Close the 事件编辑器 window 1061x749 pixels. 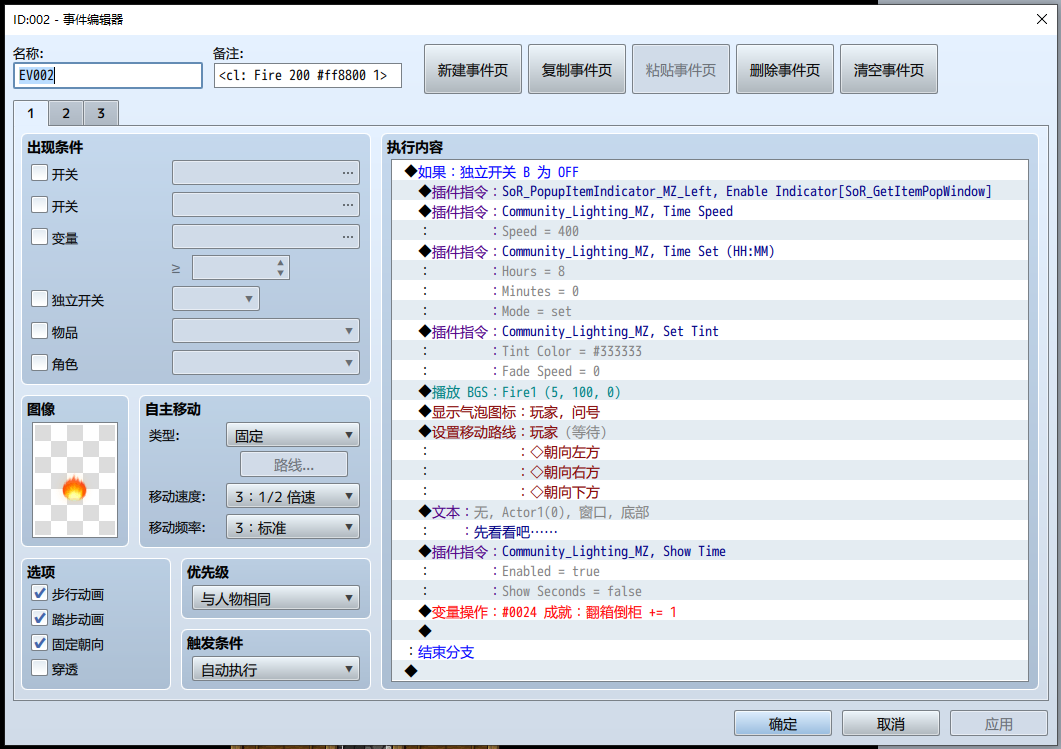coord(1041,19)
